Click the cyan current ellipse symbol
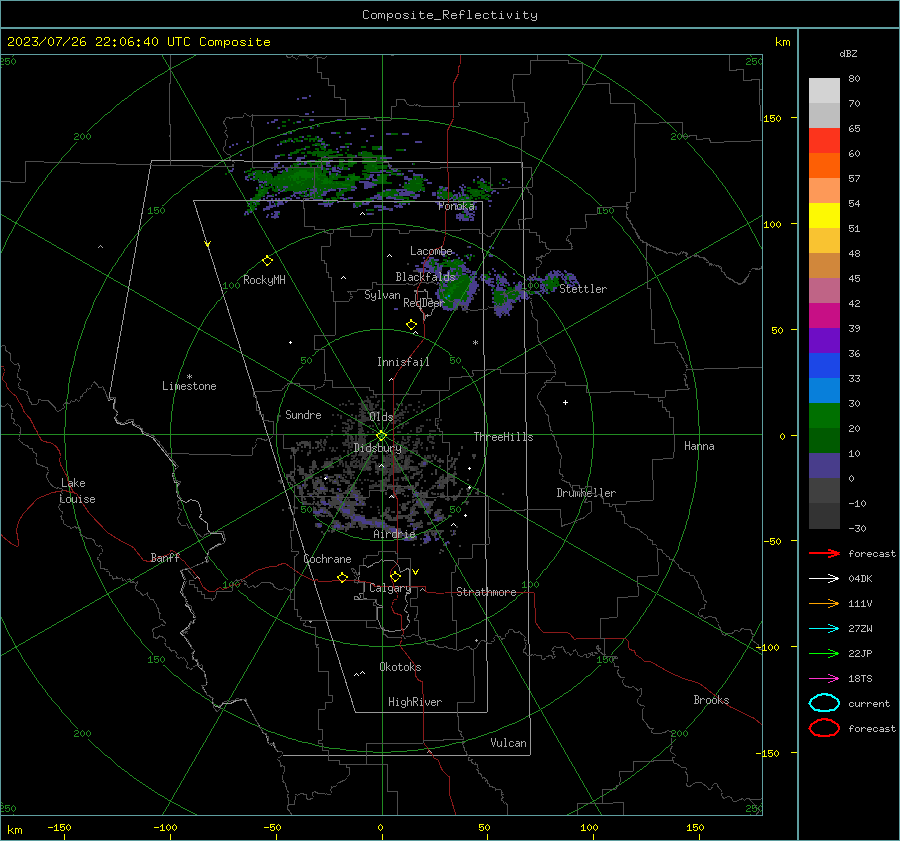900x841 pixels. pyautogui.click(x=824, y=703)
